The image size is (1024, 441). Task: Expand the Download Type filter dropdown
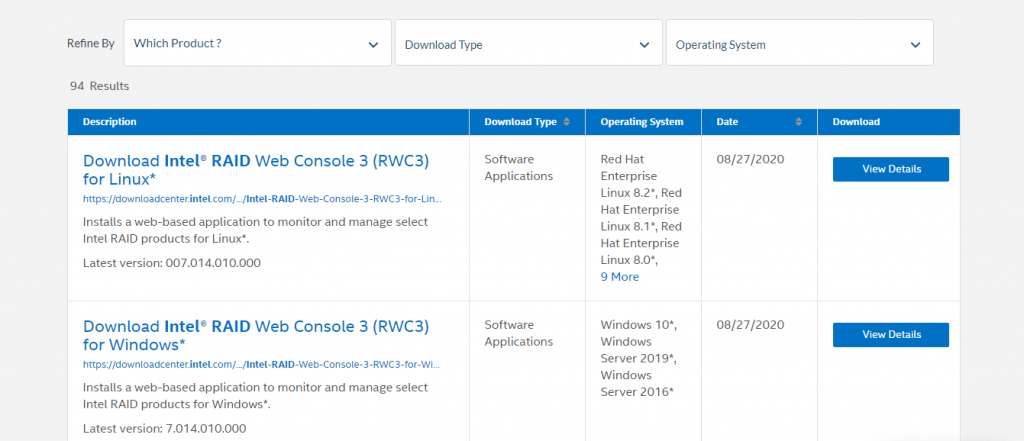point(528,42)
